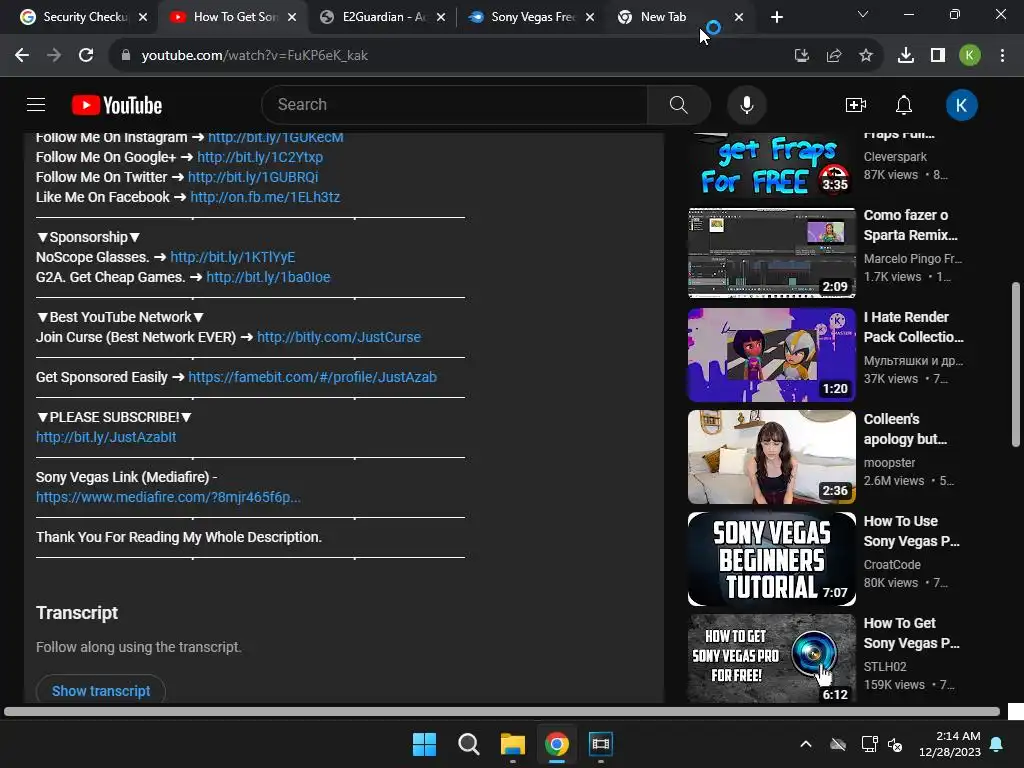The height and width of the screenshot is (768, 1024).
Task: Click the CroatCode channel name
Action: click(x=892, y=564)
